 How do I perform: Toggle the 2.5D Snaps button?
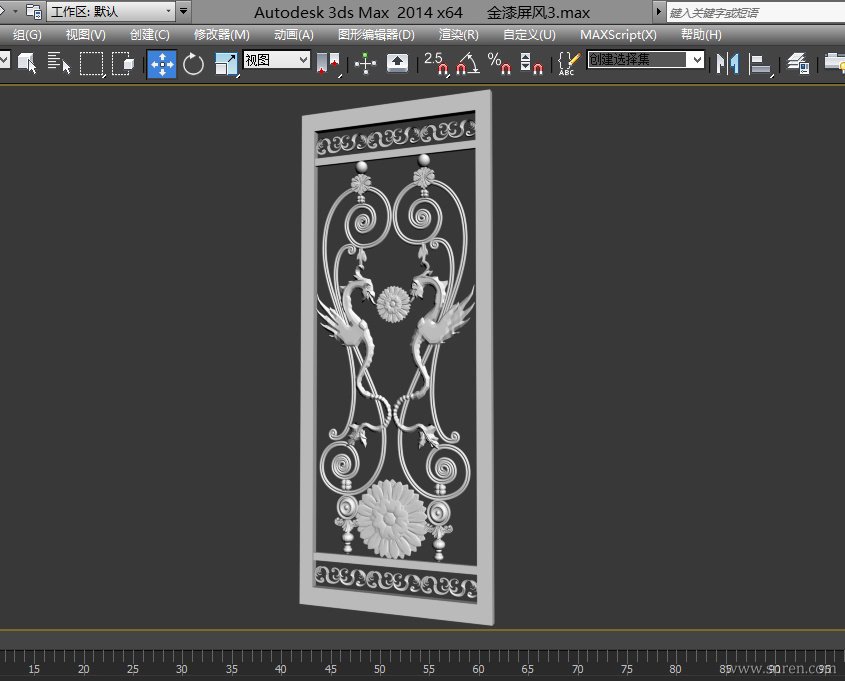click(437, 63)
